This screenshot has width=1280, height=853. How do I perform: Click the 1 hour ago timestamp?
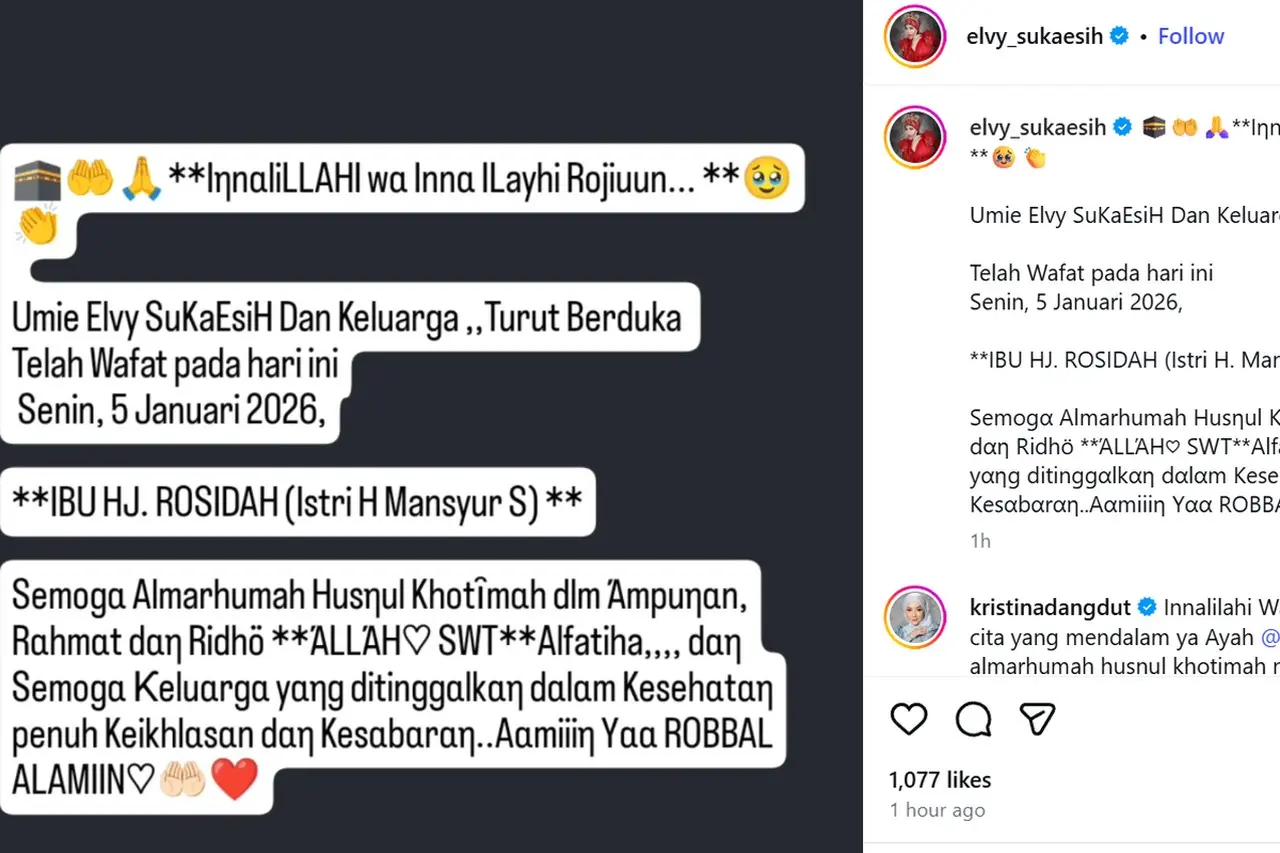pyautogui.click(x=937, y=810)
